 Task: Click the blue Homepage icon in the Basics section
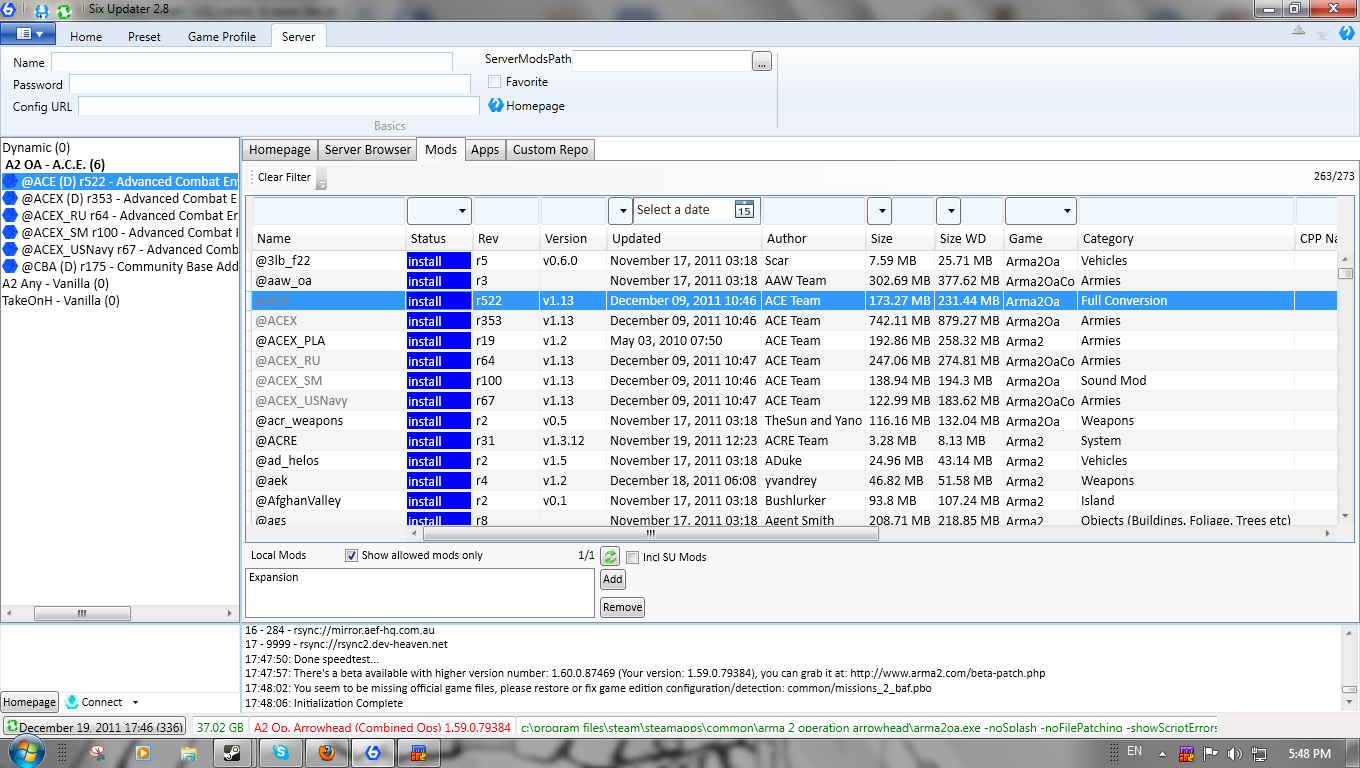pos(496,105)
